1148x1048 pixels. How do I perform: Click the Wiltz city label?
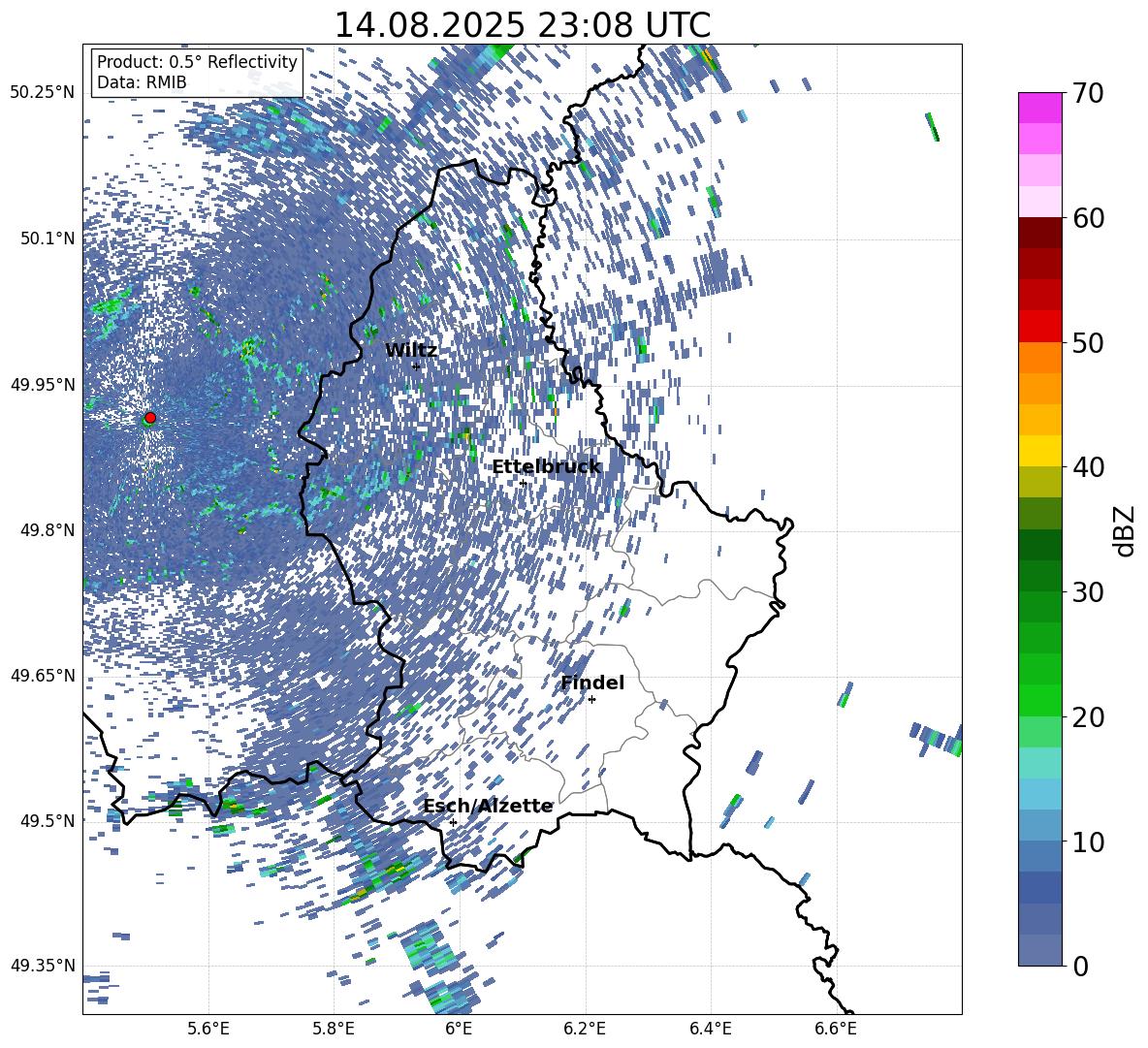click(411, 351)
